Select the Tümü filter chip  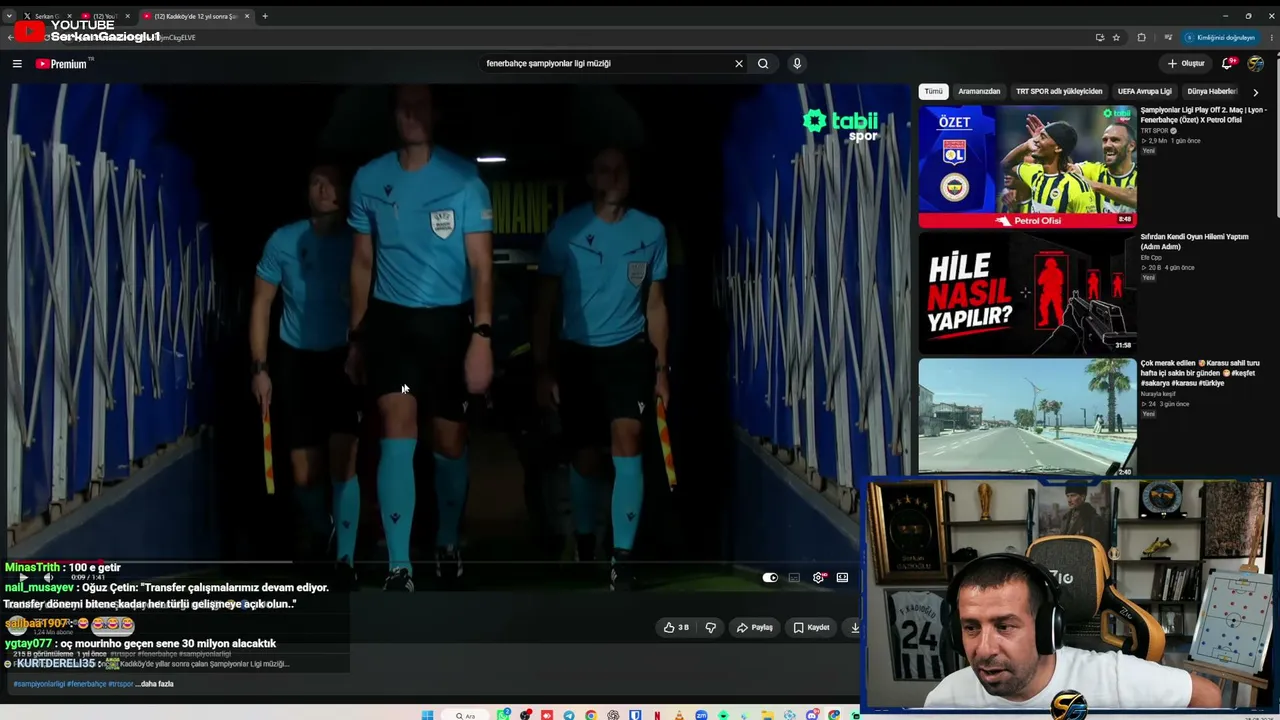pos(933,92)
